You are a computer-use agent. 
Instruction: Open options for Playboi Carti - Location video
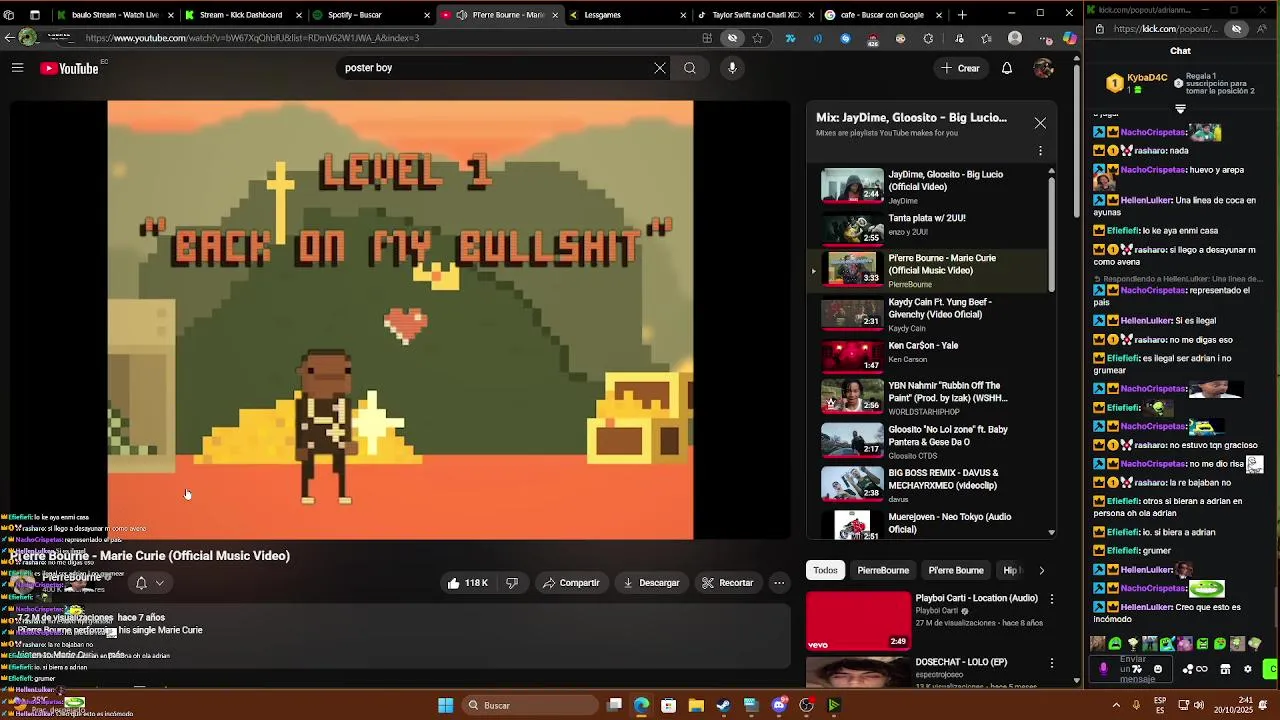point(1051,599)
